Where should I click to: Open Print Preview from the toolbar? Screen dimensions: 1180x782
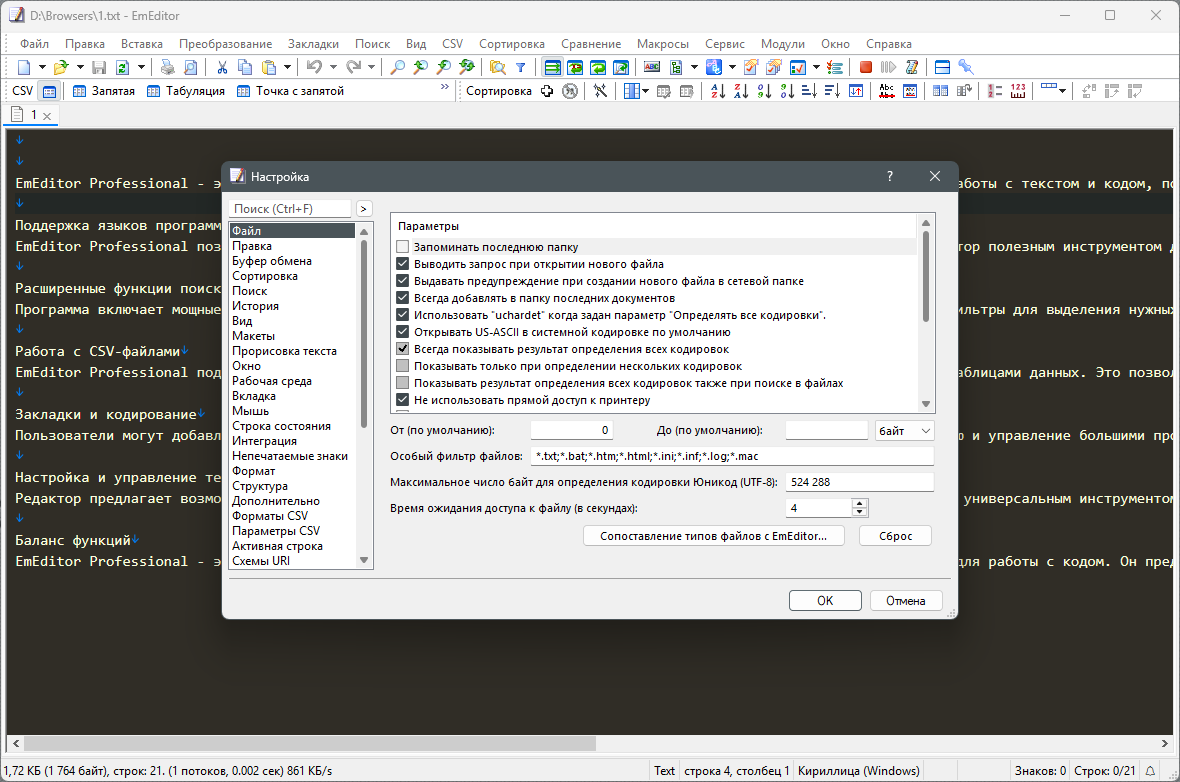[x=190, y=67]
